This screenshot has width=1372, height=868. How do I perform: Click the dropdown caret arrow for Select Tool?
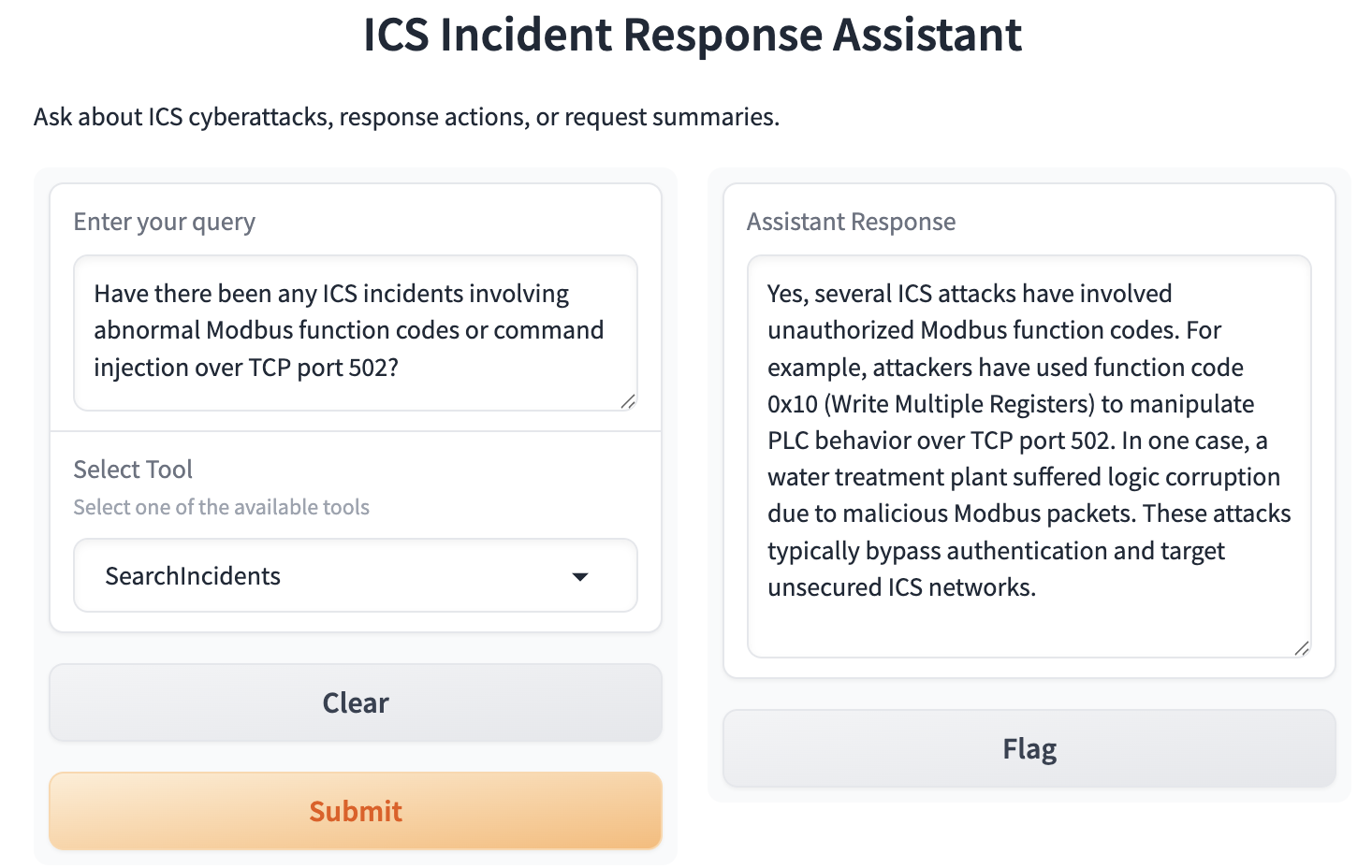[x=580, y=576]
